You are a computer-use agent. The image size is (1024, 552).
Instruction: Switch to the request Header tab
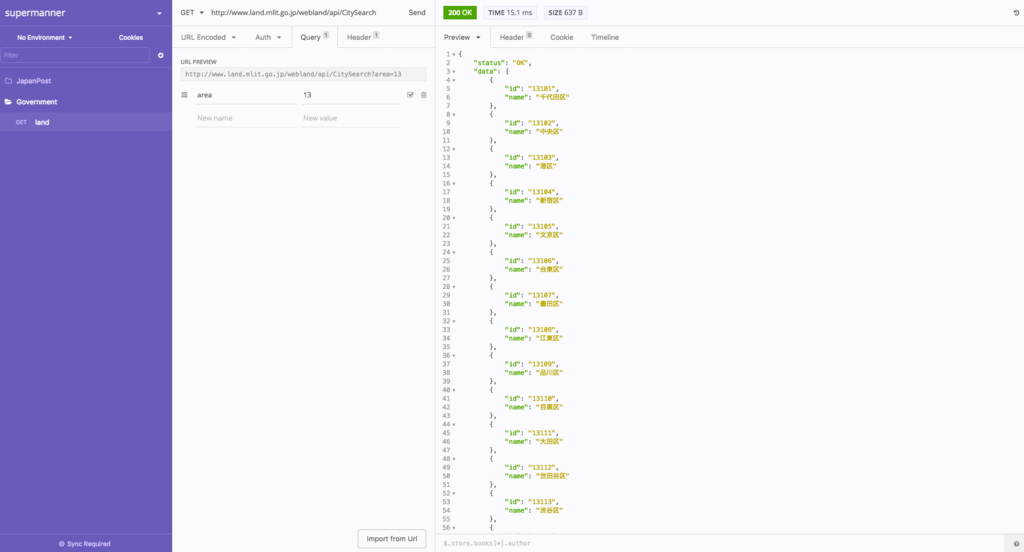click(362, 37)
